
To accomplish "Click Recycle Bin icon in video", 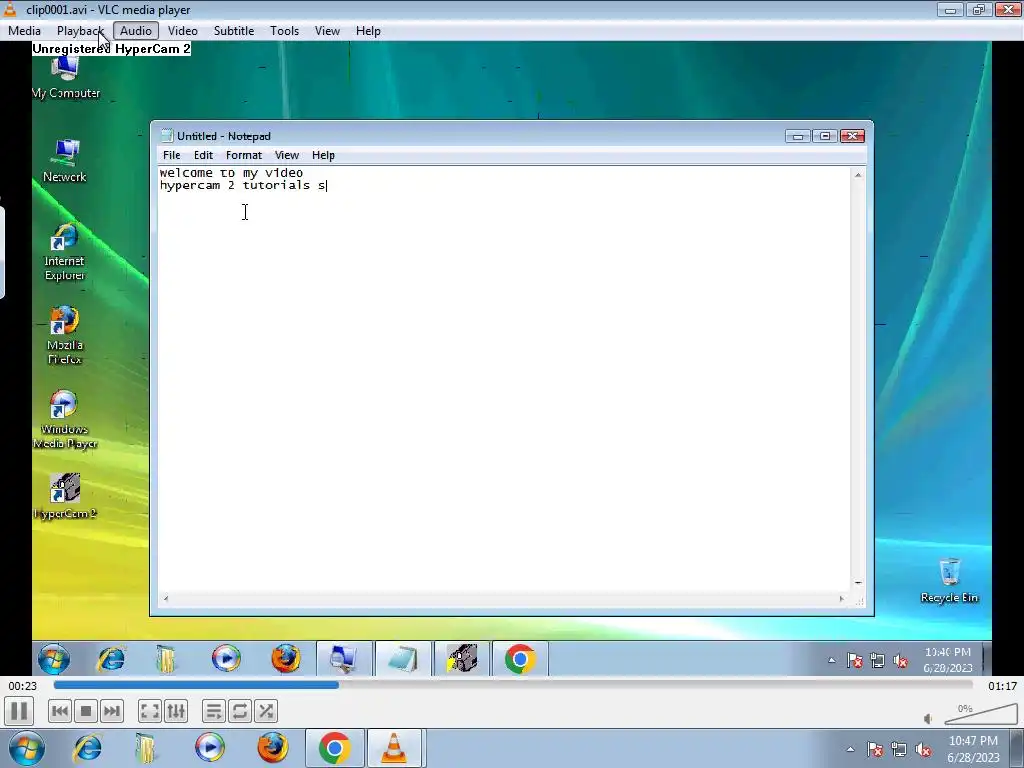I will [949, 581].
